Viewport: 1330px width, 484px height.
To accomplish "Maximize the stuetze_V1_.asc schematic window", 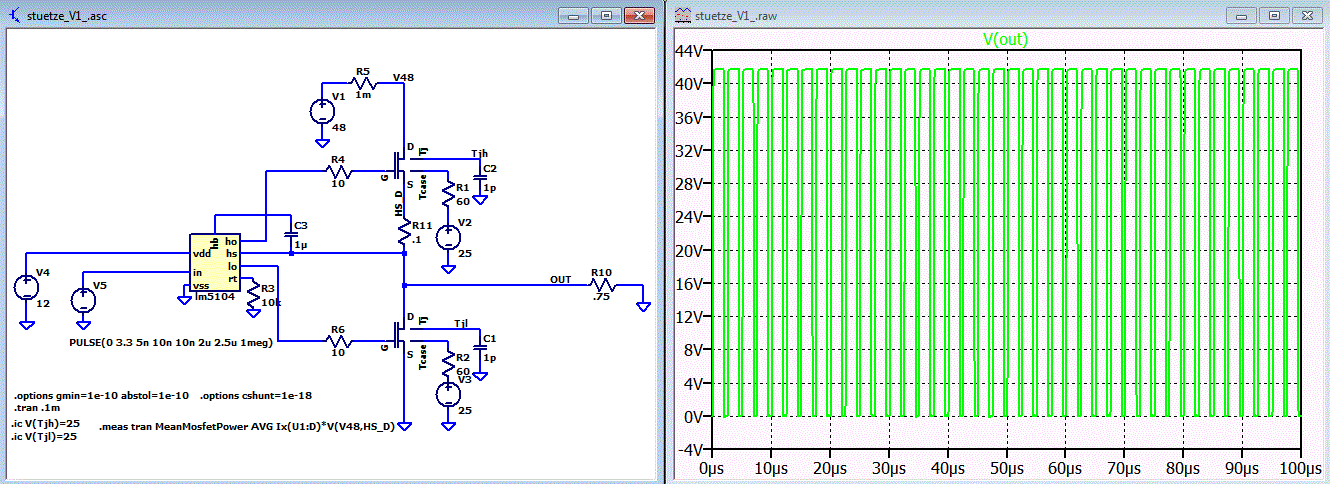I will pyautogui.click(x=606, y=15).
